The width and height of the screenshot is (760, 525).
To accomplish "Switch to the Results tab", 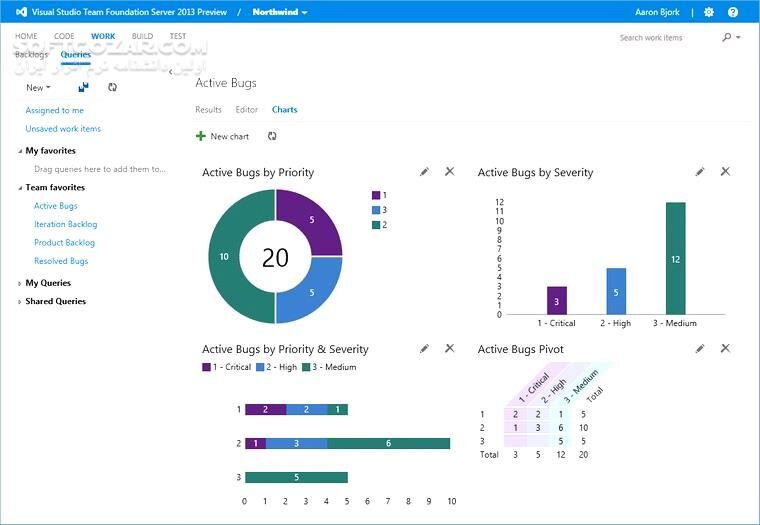I will 208,110.
